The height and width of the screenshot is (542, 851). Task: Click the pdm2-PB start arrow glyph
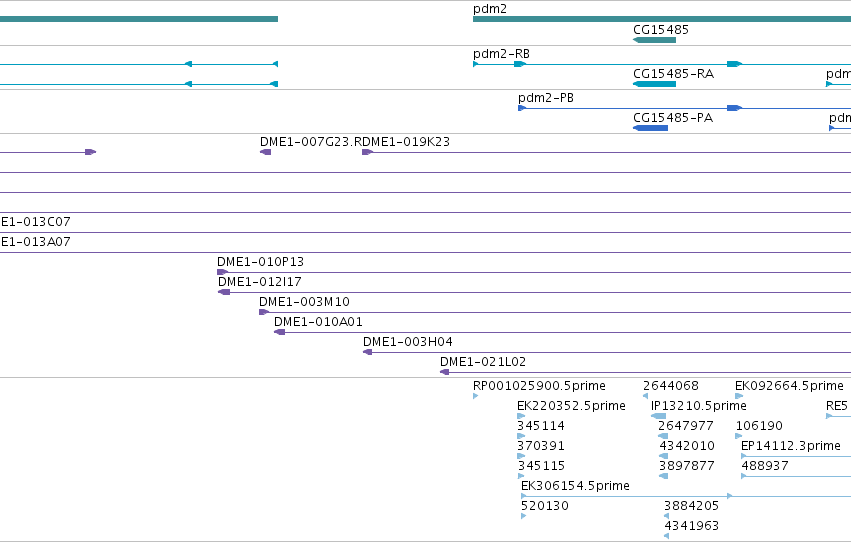522,108
